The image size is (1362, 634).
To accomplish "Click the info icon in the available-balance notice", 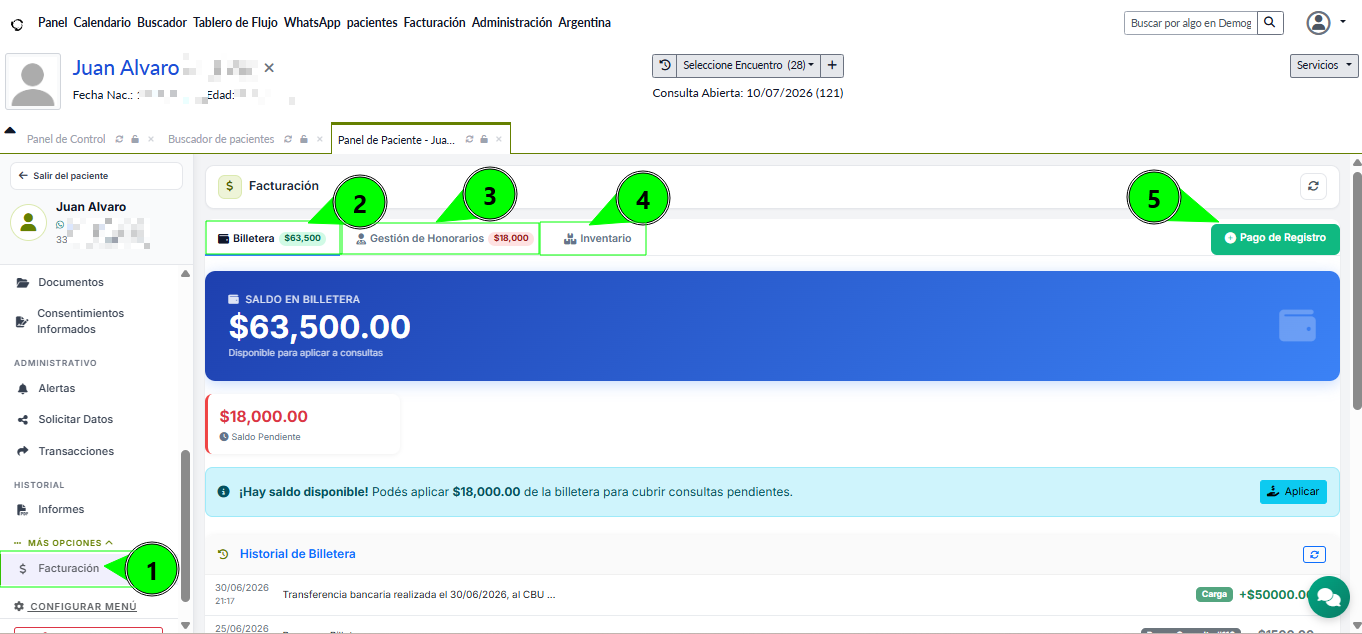I will point(223,492).
